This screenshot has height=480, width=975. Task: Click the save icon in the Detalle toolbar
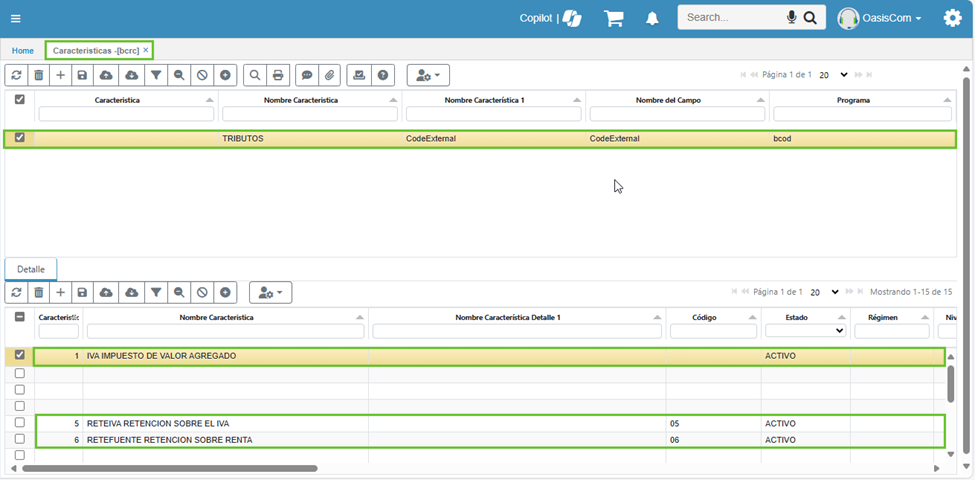[x=82, y=292]
